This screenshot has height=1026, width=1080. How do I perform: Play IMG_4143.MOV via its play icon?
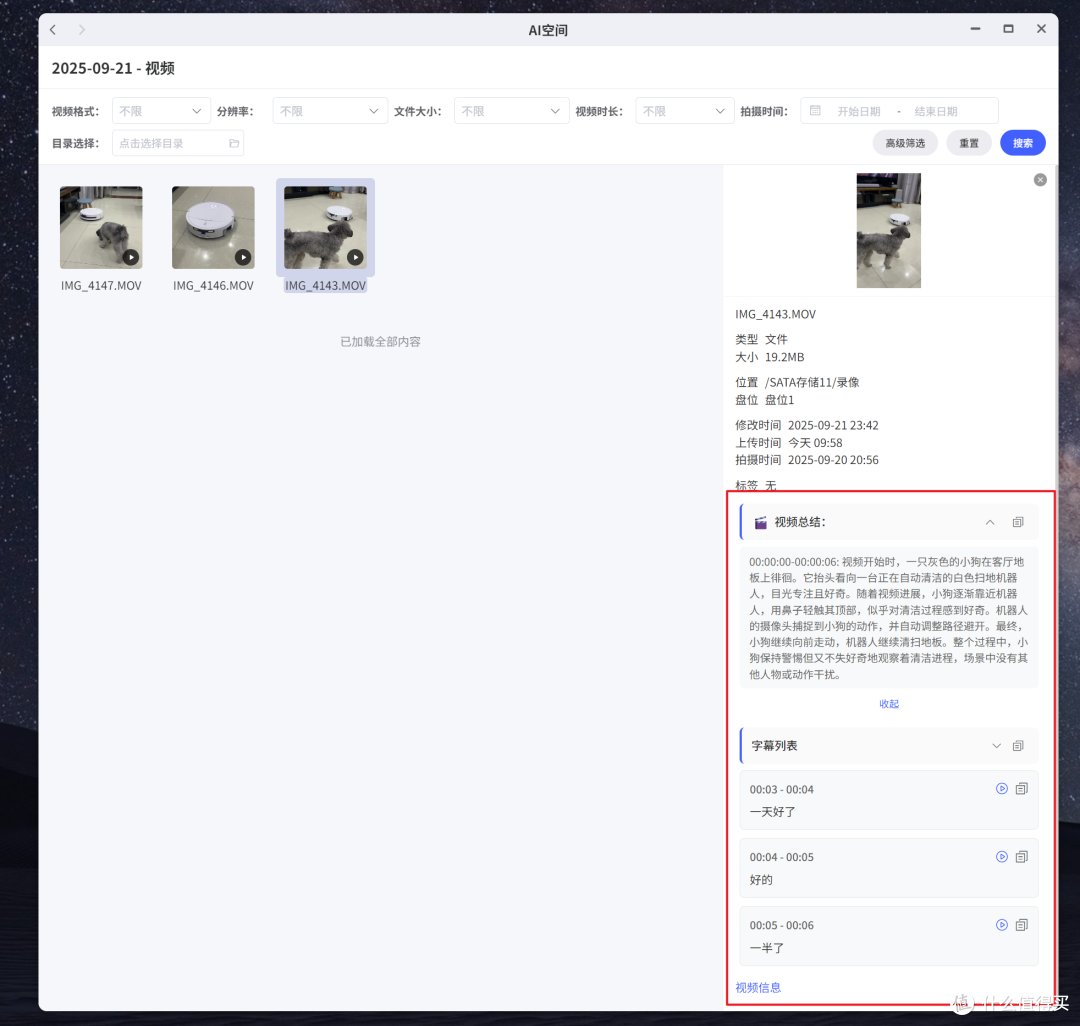click(x=355, y=258)
